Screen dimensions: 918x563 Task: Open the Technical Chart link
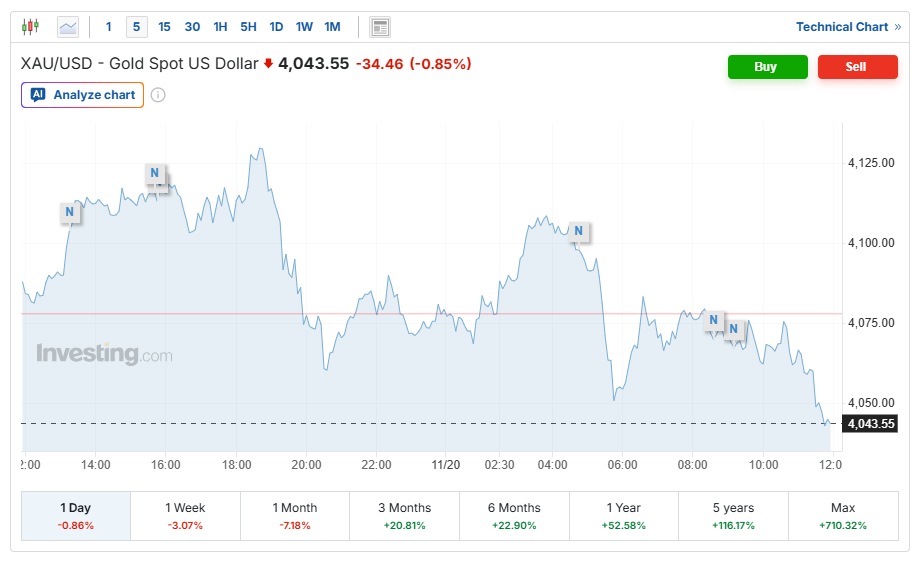(848, 27)
